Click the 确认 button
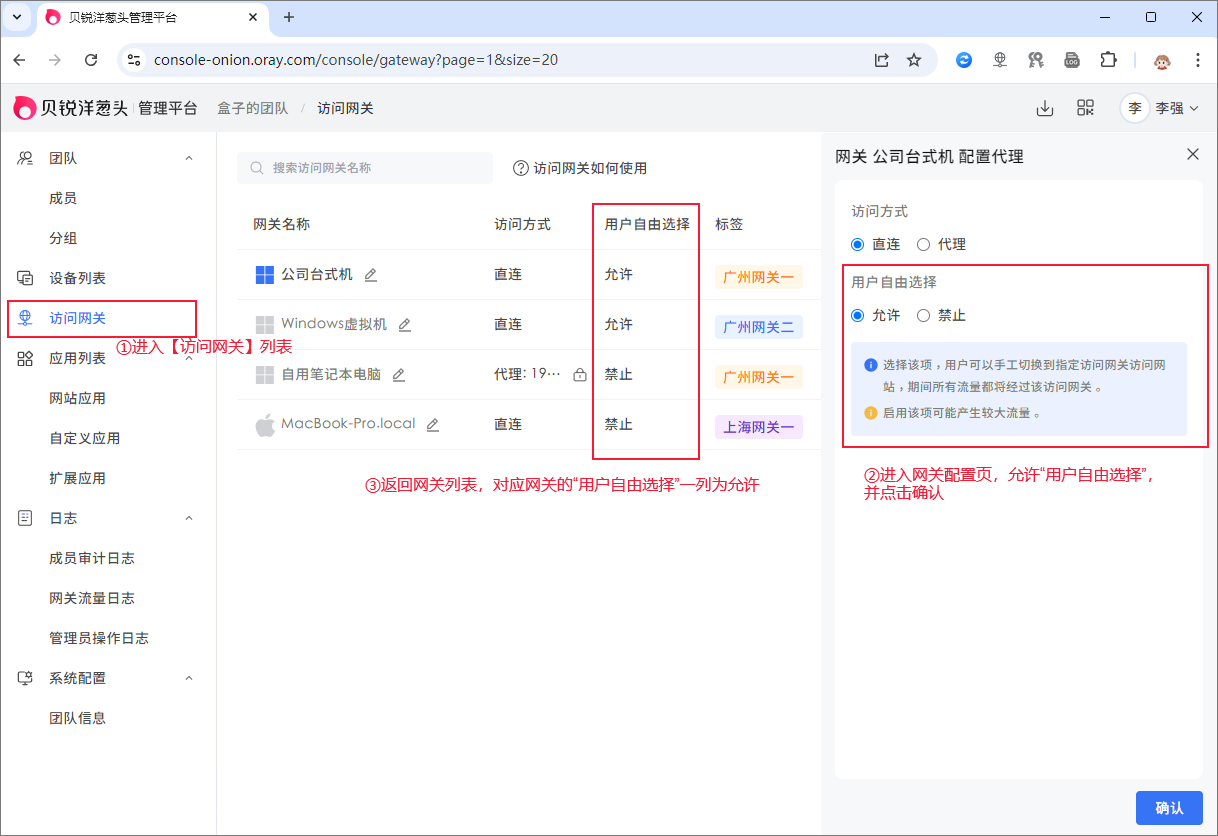1218x836 pixels. (x=1169, y=808)
